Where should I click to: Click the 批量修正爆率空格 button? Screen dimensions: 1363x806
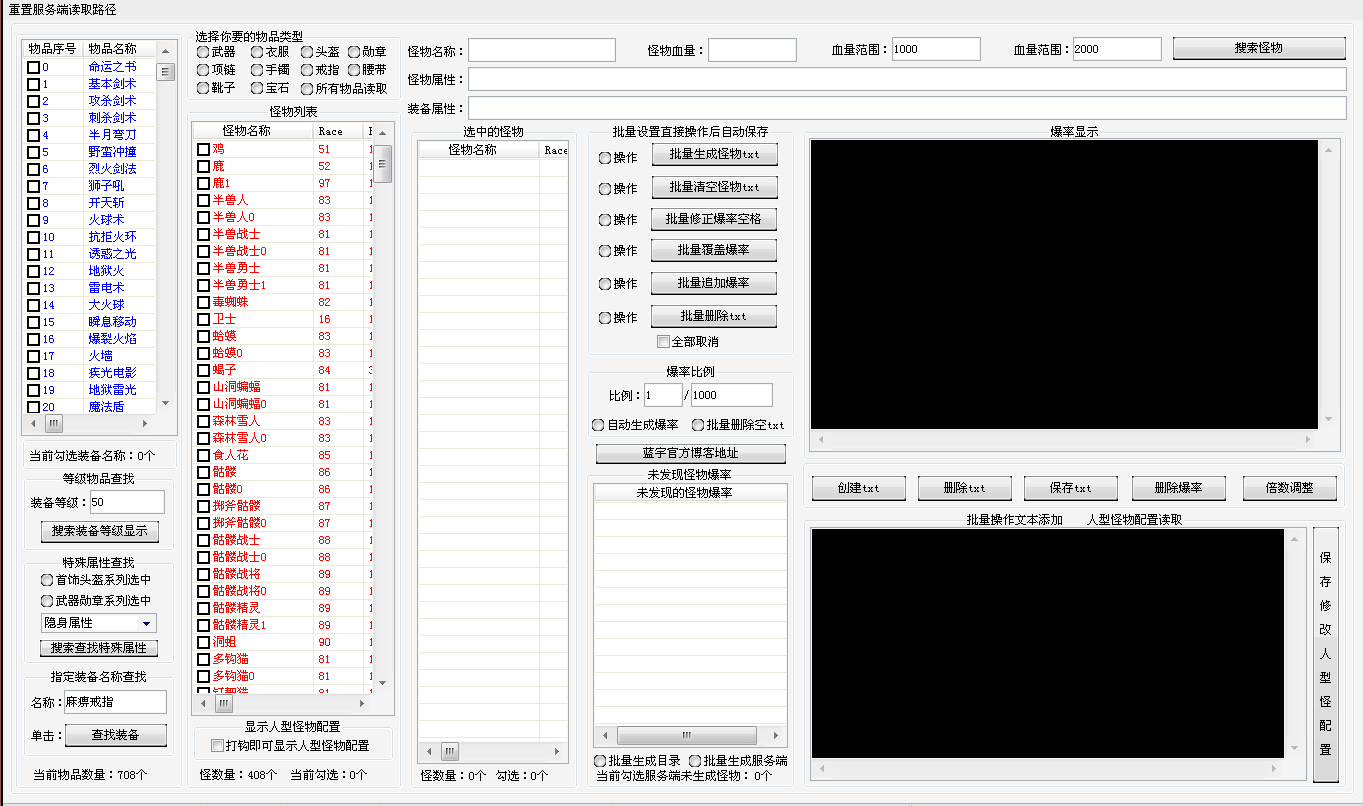(x=714, y=219)
